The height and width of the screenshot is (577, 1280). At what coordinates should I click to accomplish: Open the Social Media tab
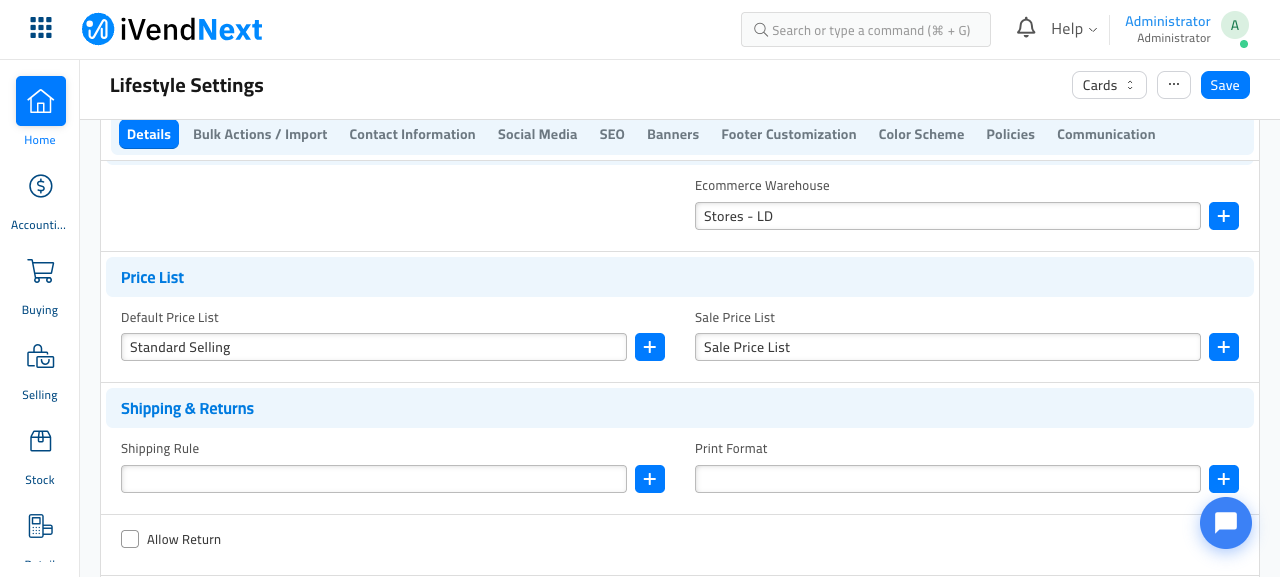coord(537,134)
